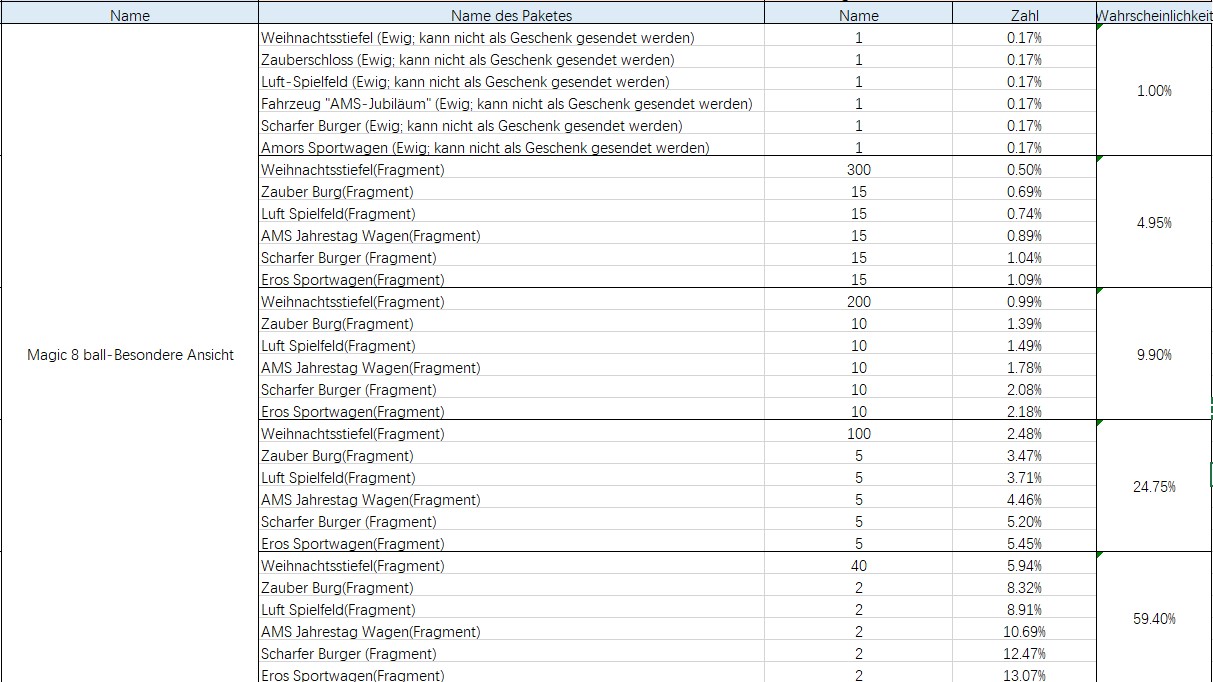Click Eros Sportwagen(Fragment) in the 2.18% row
This screenshot has height=682, width=1213.
pyautogui.click(x=511, y=411)
